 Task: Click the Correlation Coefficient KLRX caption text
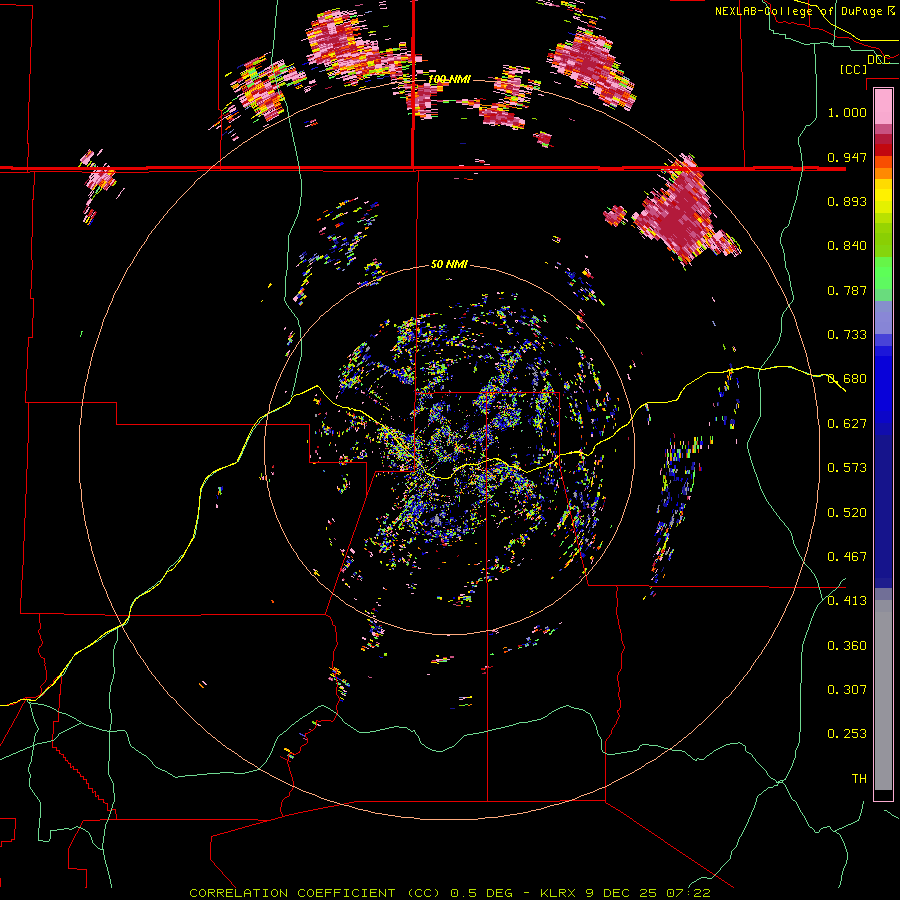[x=450, y=893]
